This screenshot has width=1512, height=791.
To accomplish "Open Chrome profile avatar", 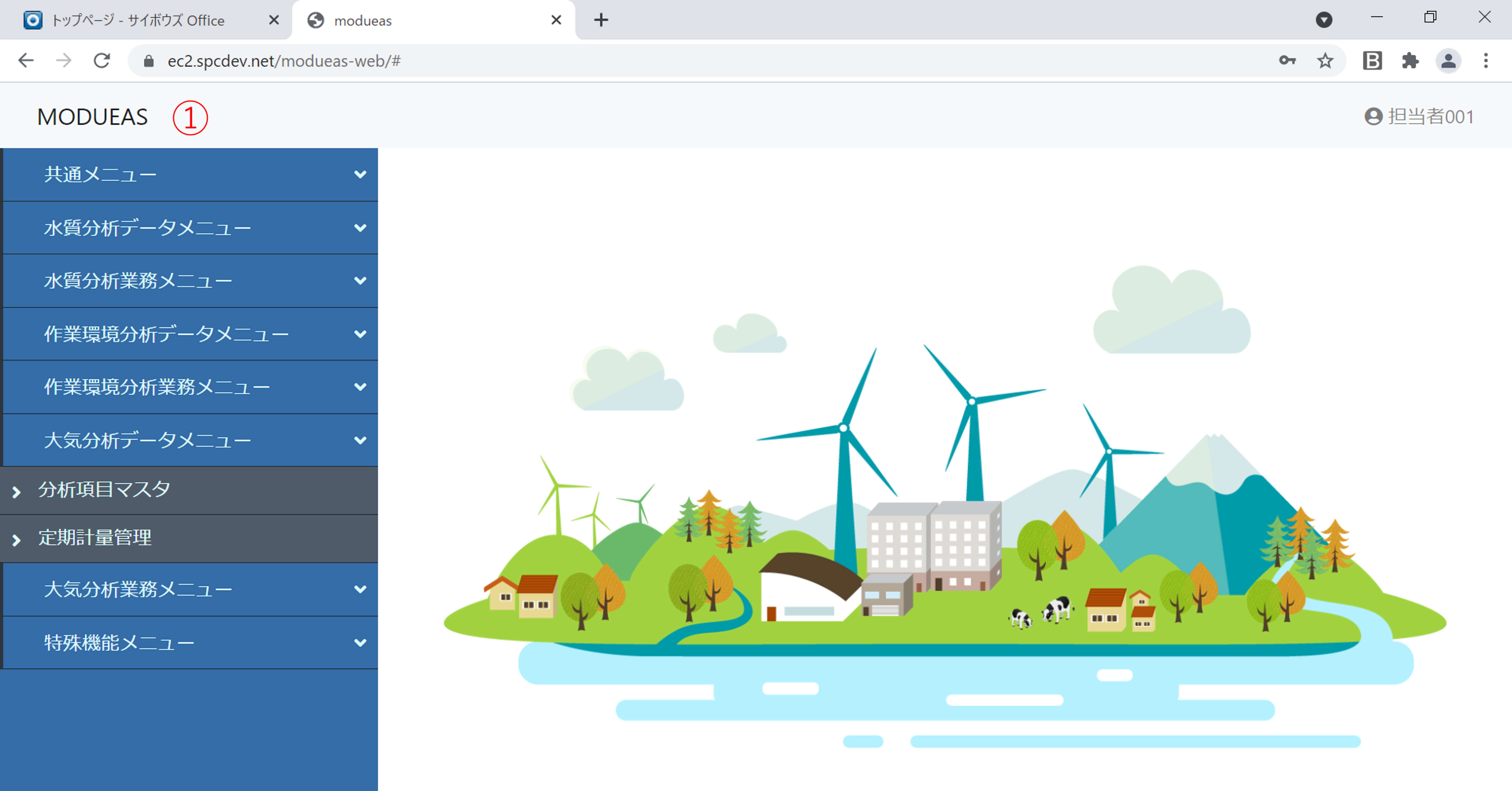I will [1448, 60].
